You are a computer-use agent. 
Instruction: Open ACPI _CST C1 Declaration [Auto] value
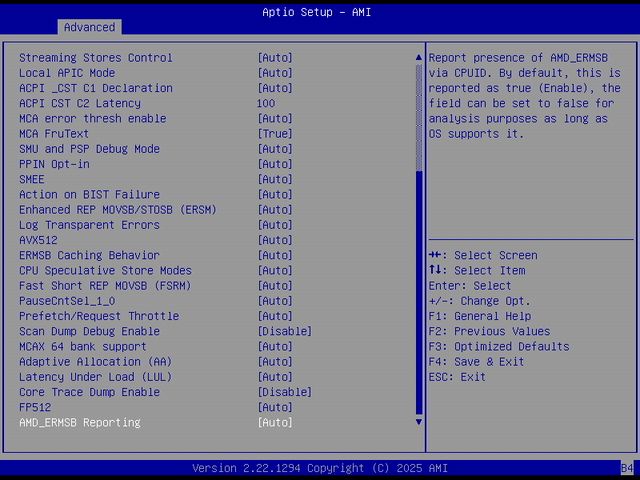click(275, 88)
